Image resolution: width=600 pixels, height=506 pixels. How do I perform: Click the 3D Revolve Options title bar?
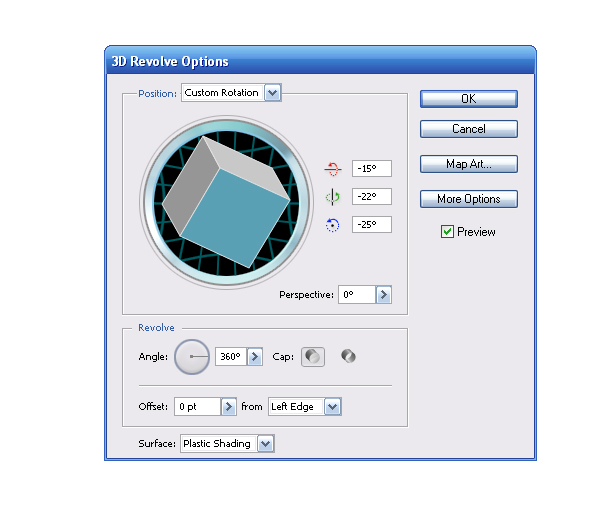(320, 60)
